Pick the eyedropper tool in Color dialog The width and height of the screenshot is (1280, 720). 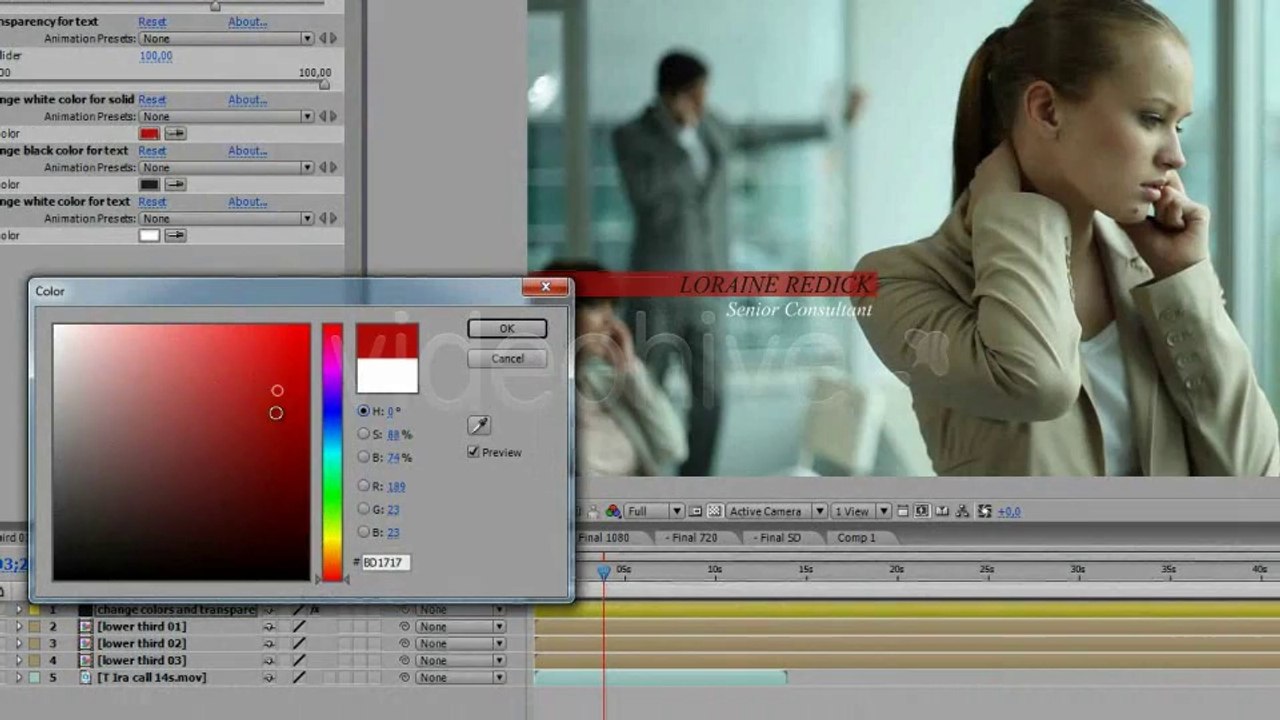pyautogui.click(x=479, y=426)
